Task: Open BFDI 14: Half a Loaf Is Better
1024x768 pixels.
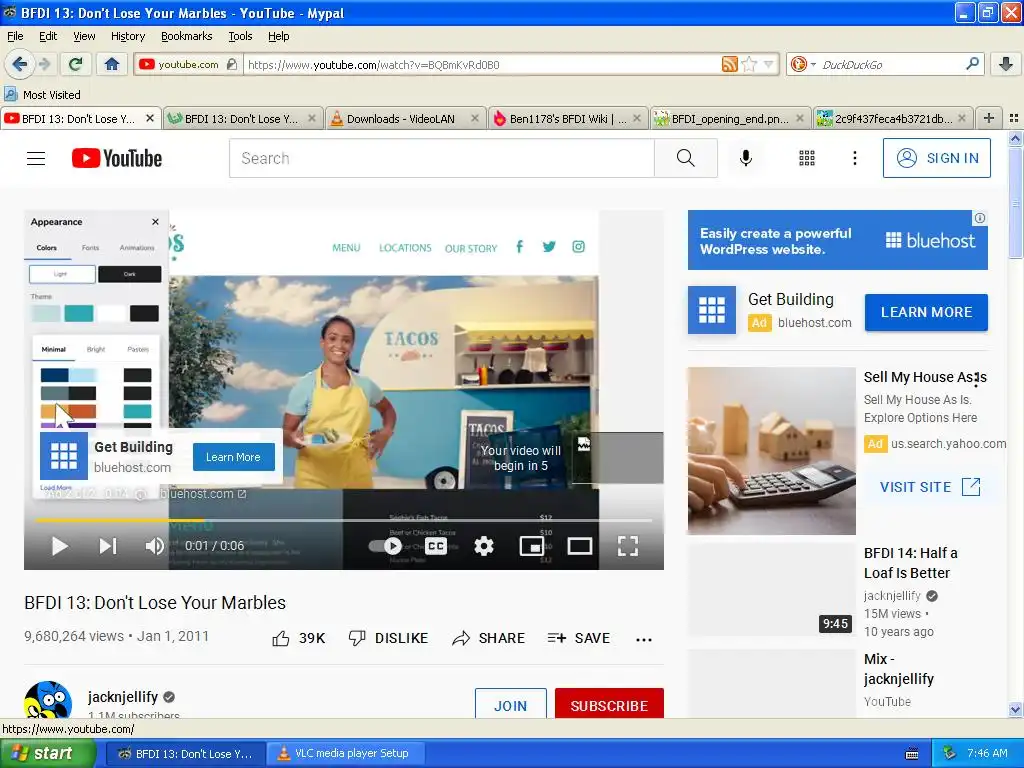Action: 910,562
